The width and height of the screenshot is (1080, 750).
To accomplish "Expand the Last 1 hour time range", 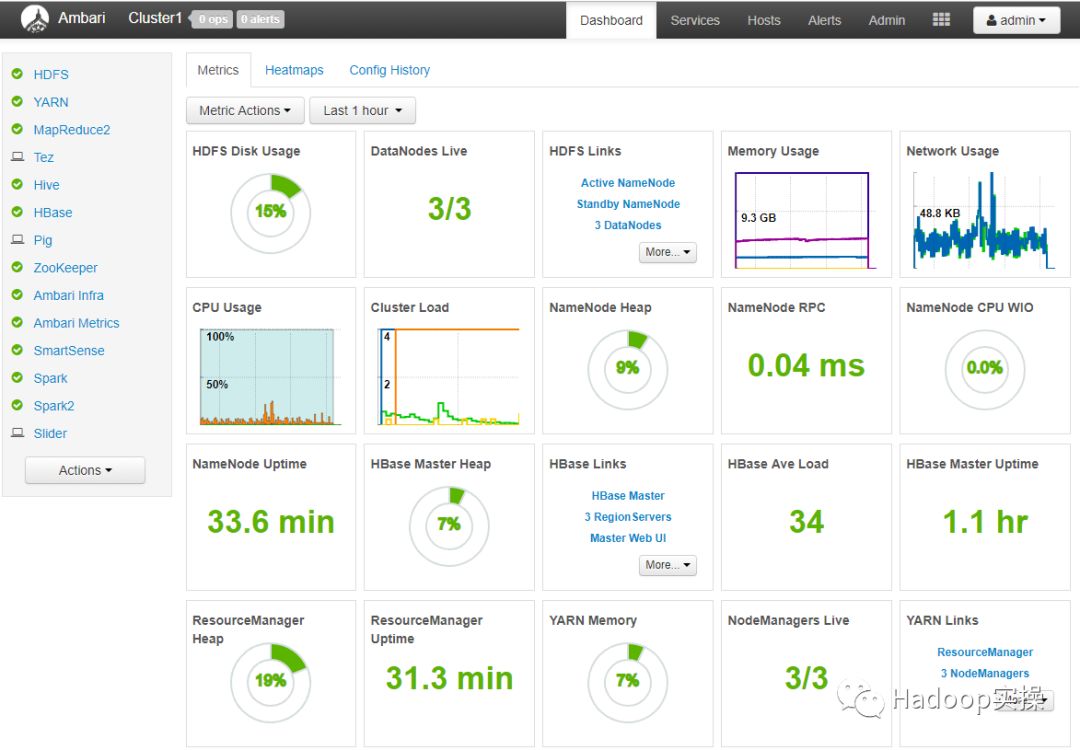I will coord(362,110).
